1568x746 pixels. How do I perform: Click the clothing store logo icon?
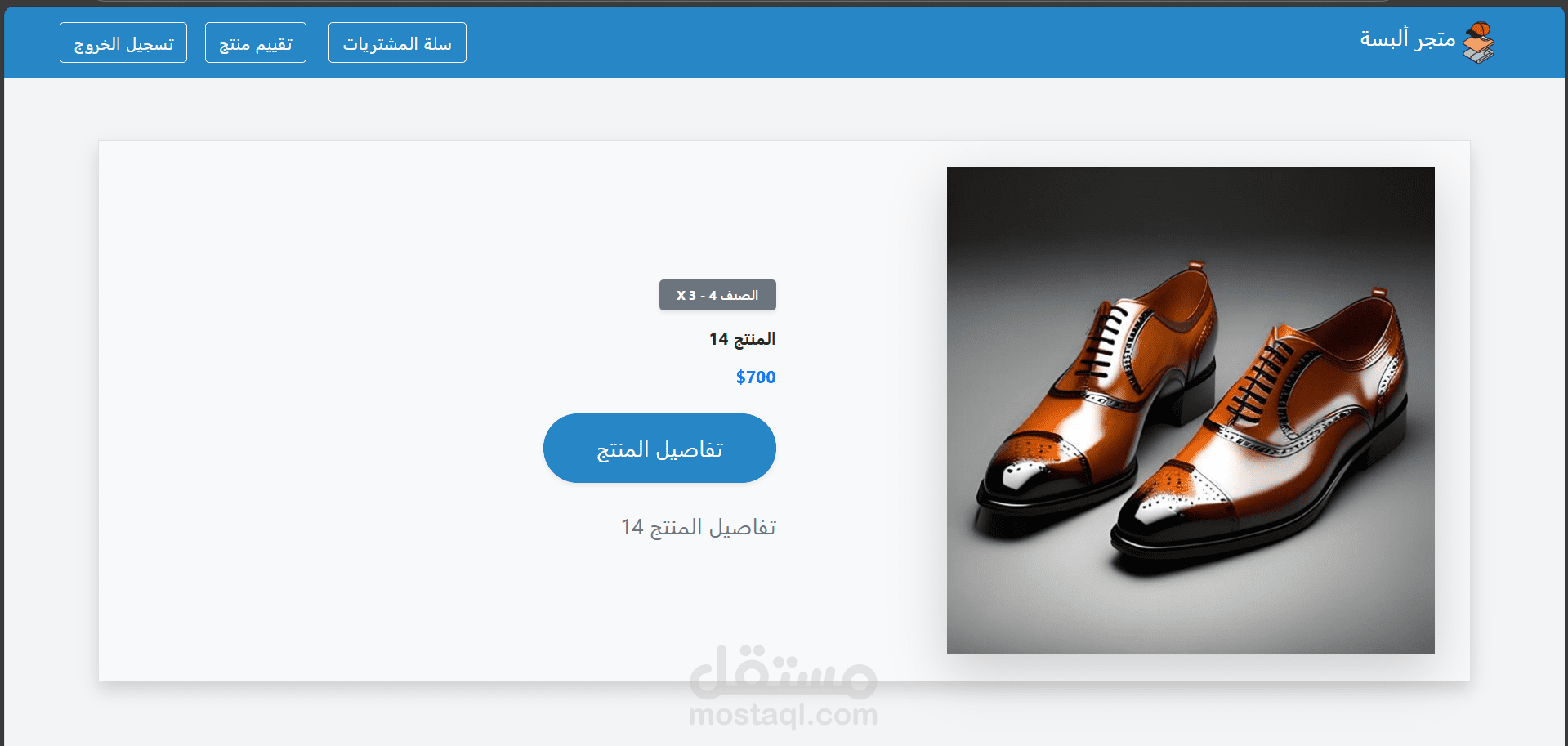(x=1478, y=42)
